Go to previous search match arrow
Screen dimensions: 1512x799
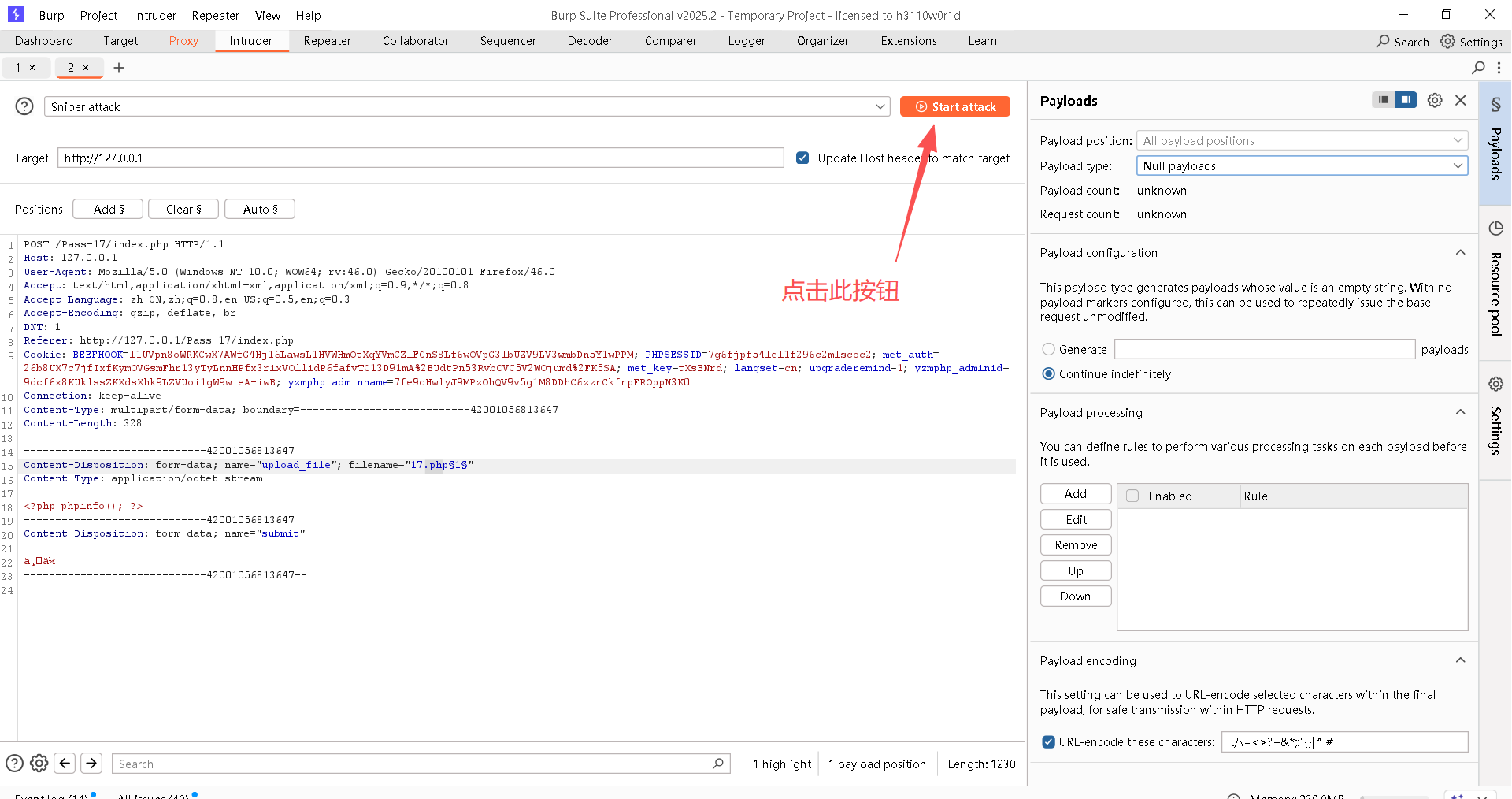pyautogui.click(x=65, y=763)
